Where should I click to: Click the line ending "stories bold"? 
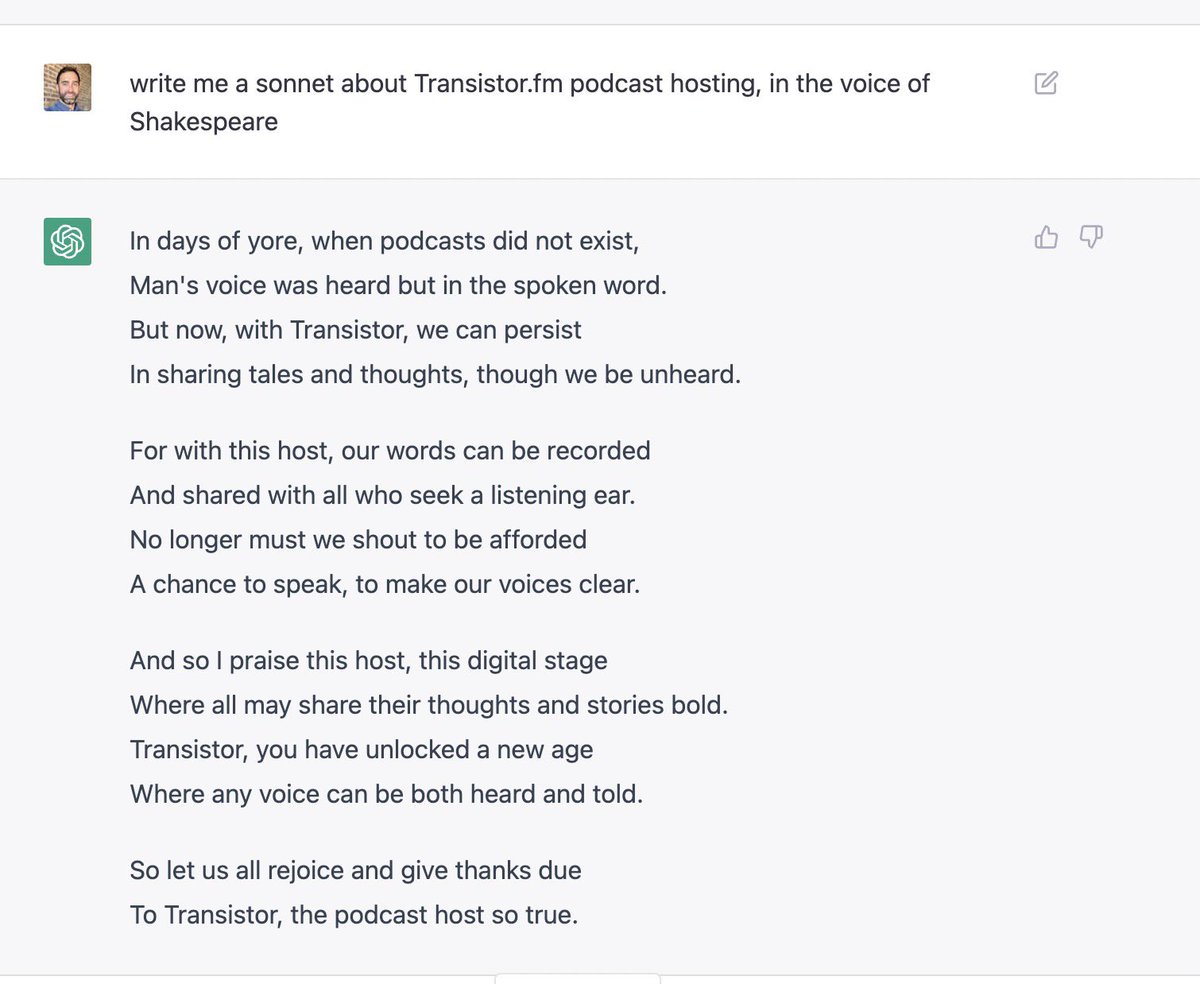click(429, 704)
